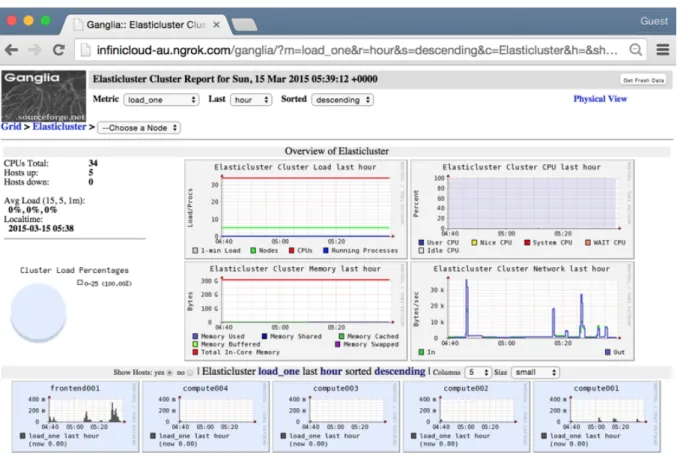Click Get Fresh Data button
Viewport: 677px width, 459px height.
tap(643, 80)
